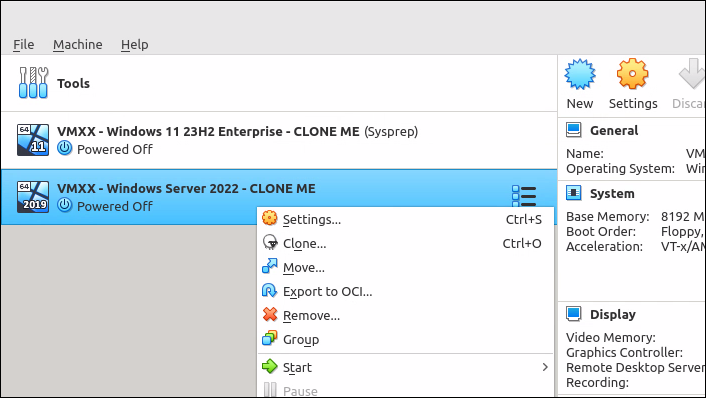Screen dimensions: 706x398
Task: Click the New starburst toolbar icon
Action: (x=580, y=74)
